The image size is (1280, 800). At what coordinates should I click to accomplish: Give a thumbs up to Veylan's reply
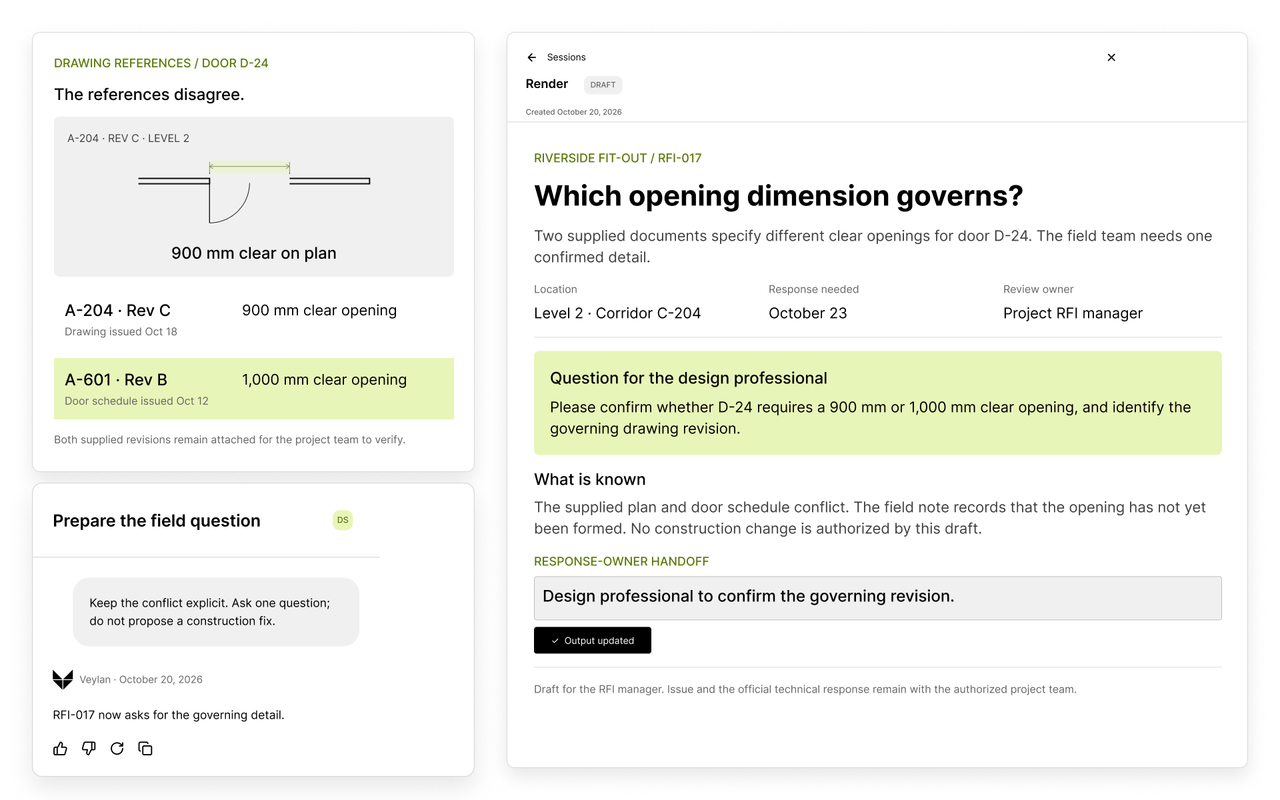[x=60, y=748]
